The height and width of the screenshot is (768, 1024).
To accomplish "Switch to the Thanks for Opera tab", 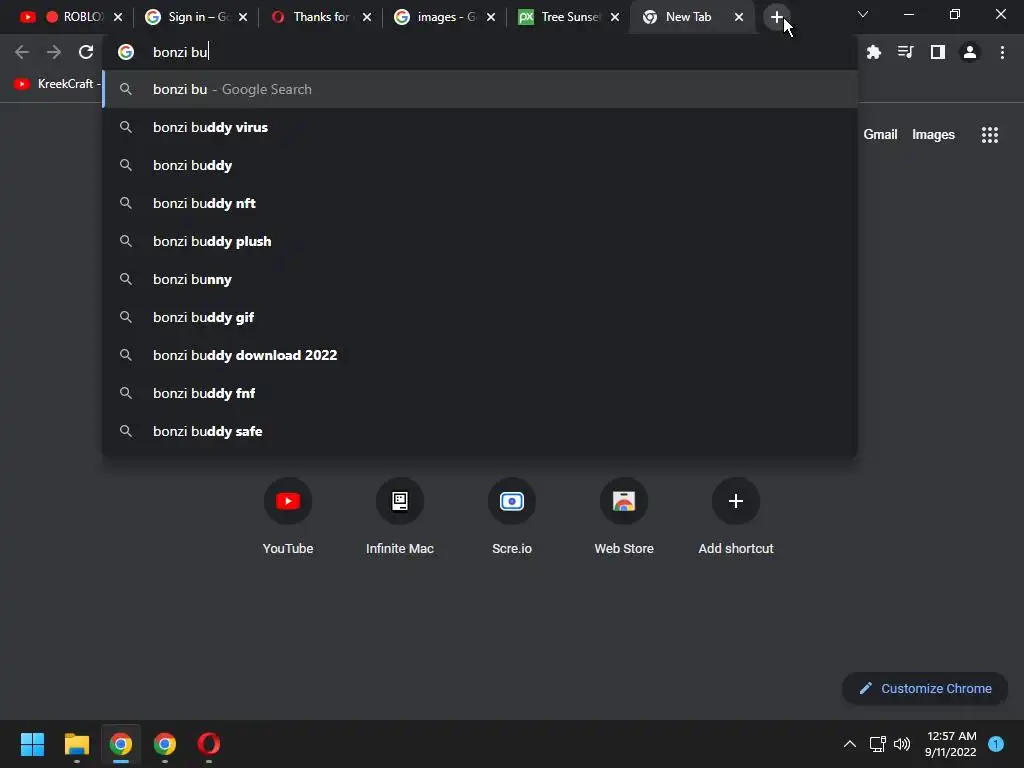I will [320, 17].
